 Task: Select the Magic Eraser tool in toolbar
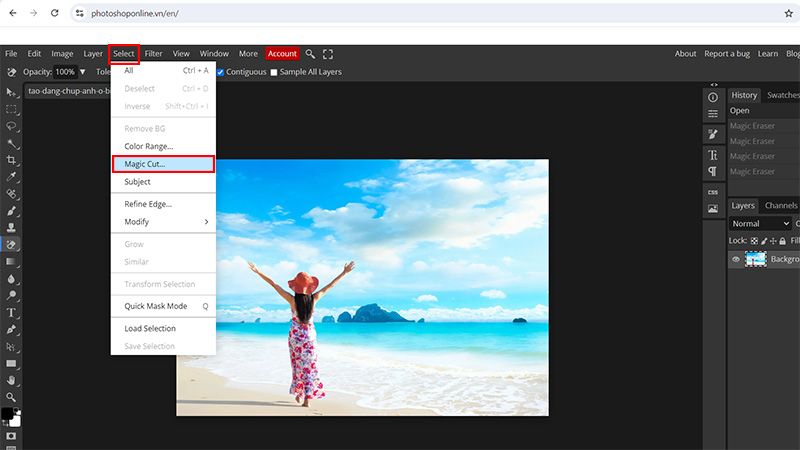pyautogui.click(x=11, y=244)
